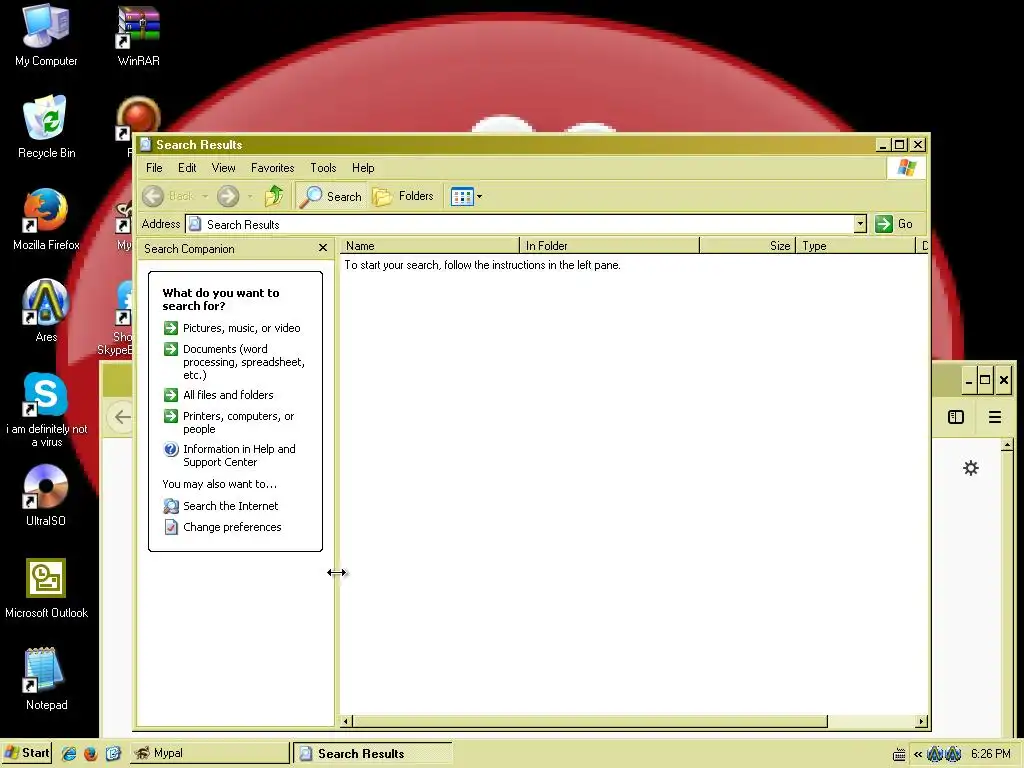Screen dimensions: 1024x768
Task: Click the Forward arrow button
Action: [228, 196]
